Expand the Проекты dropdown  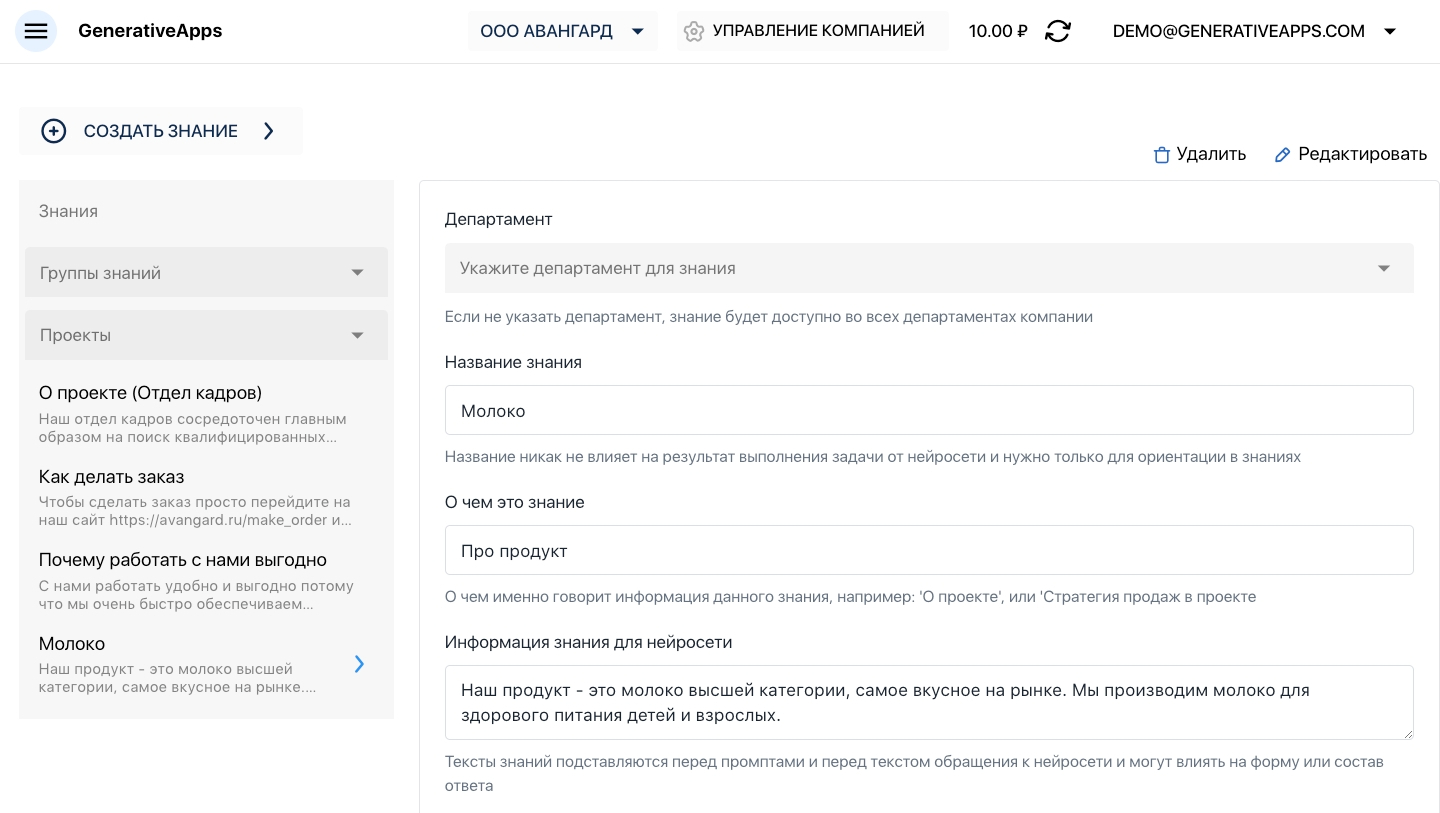coord(206,335)
